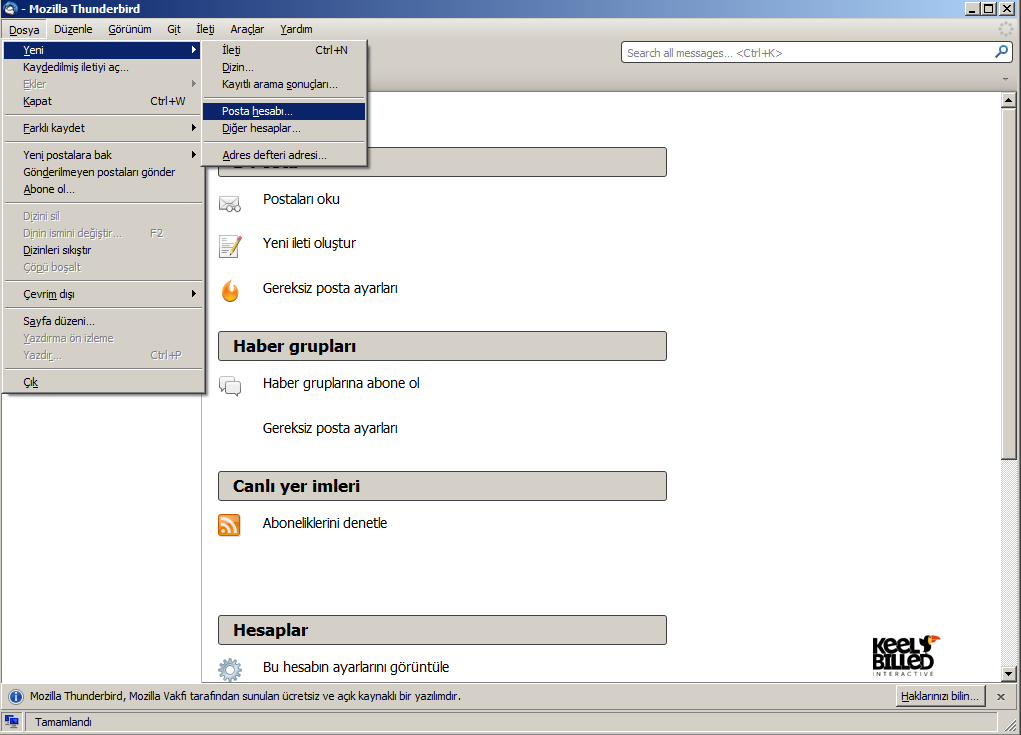Open the Git menu
1021x735 pixels.
point(174,29)
